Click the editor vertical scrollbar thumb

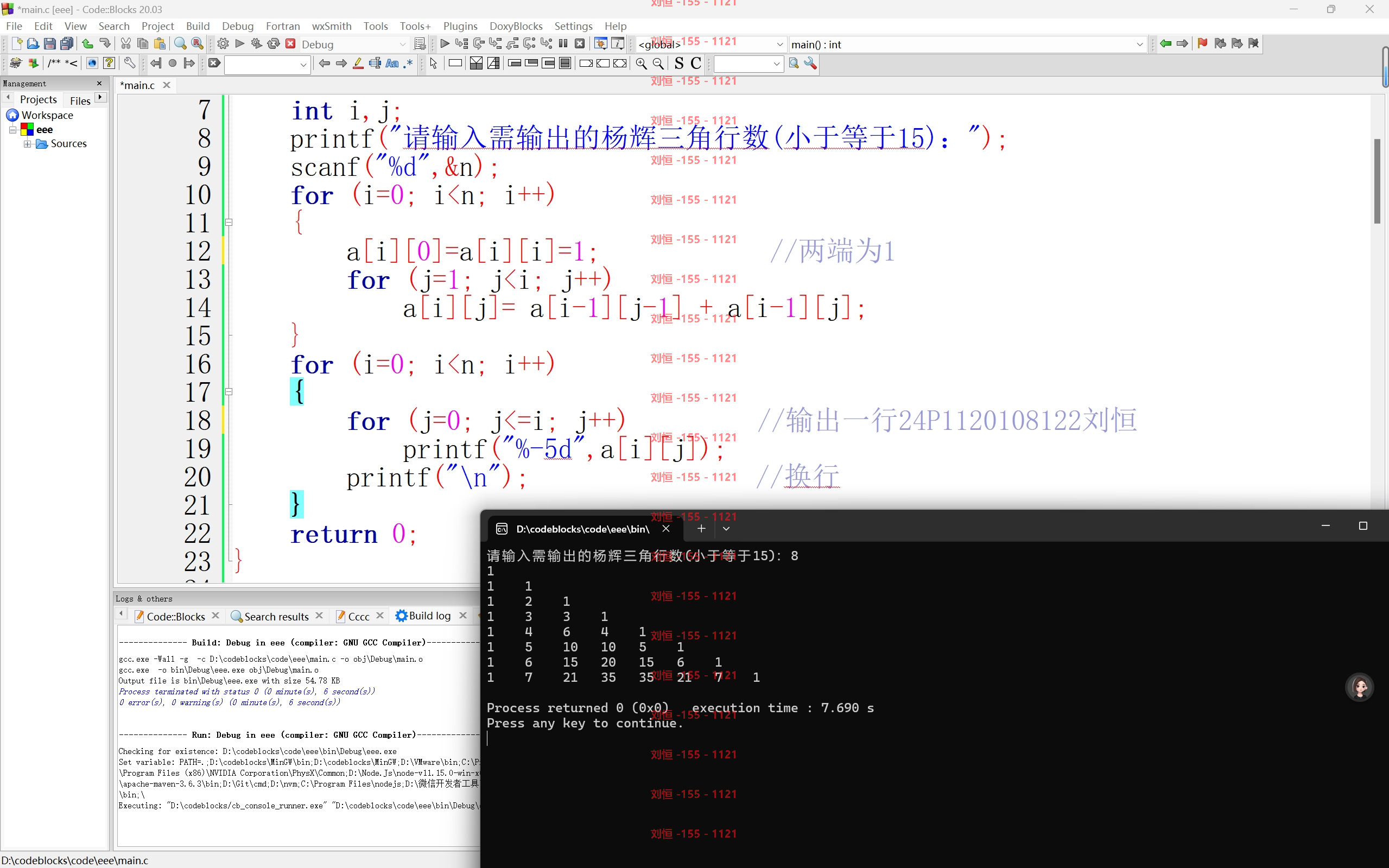point(1377,181)
